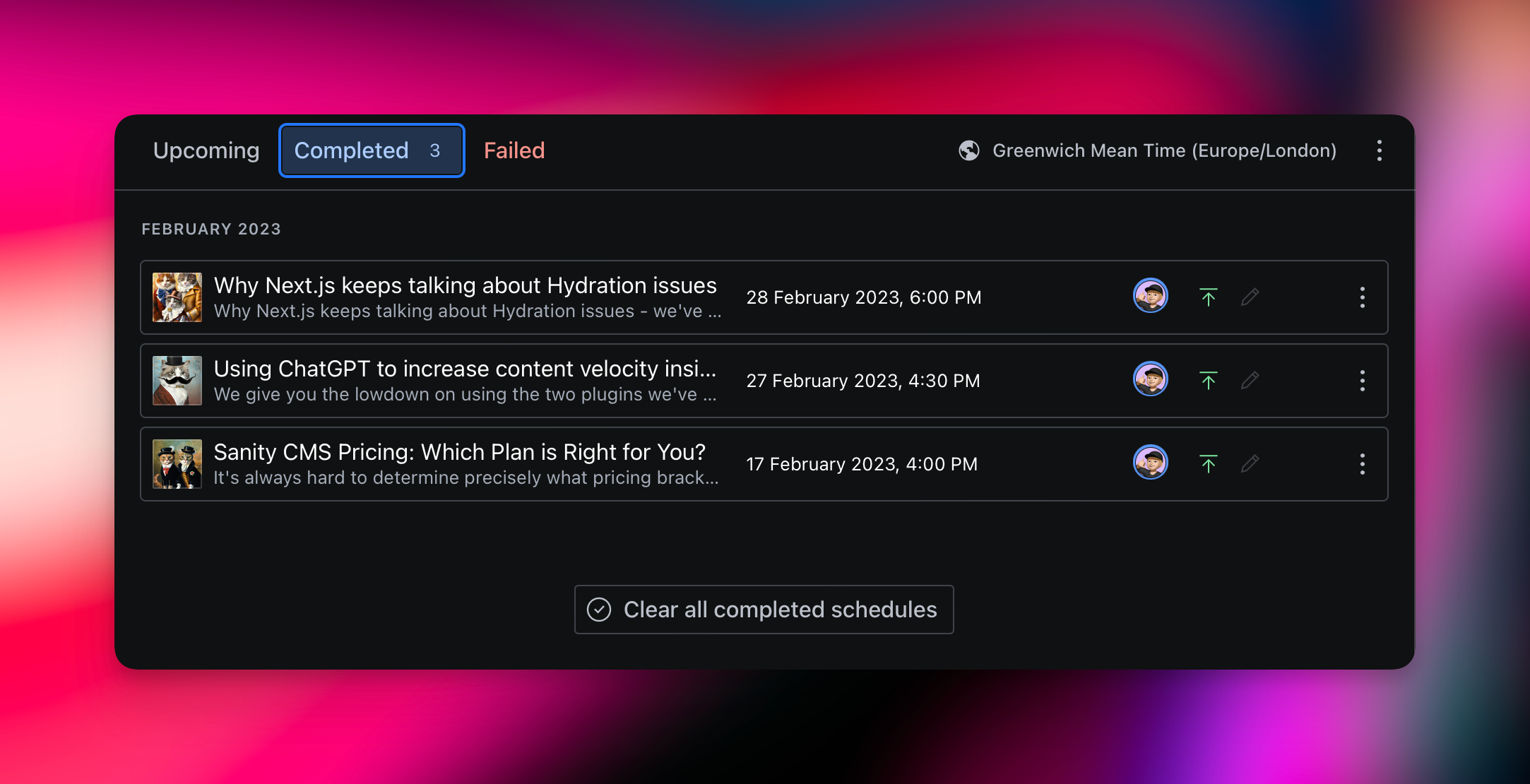Screen dimensions: 1530x784
Task: Select the Completed tab
Action: click(372, 150)
